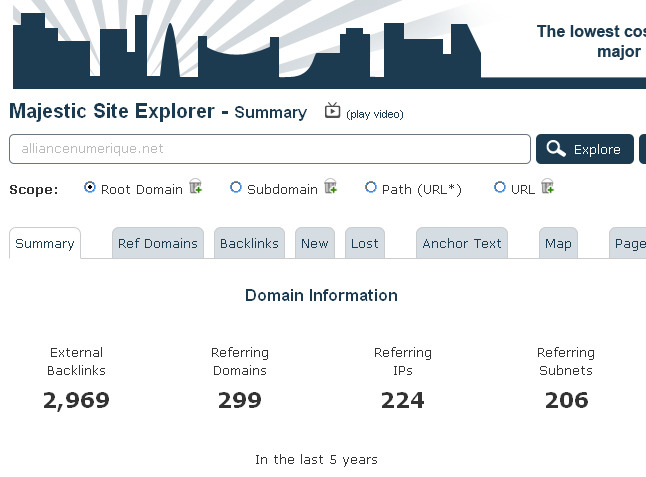This screenshot has width=646, height=477.
Task: Click the Explore button label
Action: click(597, 150)
